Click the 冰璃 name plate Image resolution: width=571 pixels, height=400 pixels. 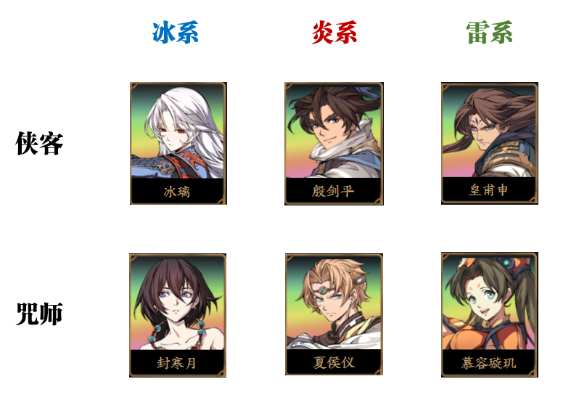tap(177, 191)
